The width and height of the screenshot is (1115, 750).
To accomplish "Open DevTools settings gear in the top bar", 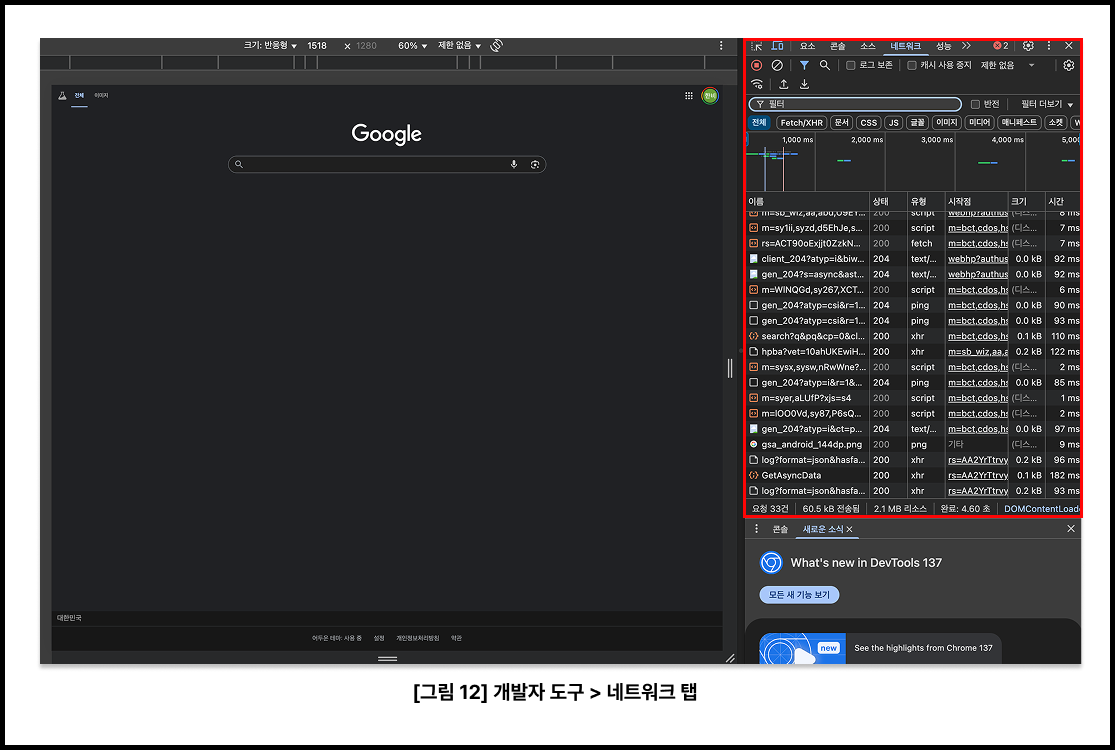I will click(1028, 45).
